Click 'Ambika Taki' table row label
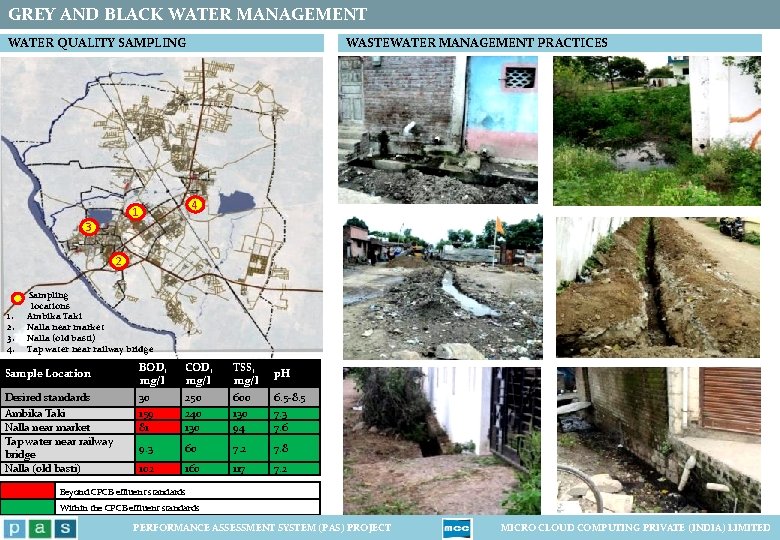 point(35,413)
